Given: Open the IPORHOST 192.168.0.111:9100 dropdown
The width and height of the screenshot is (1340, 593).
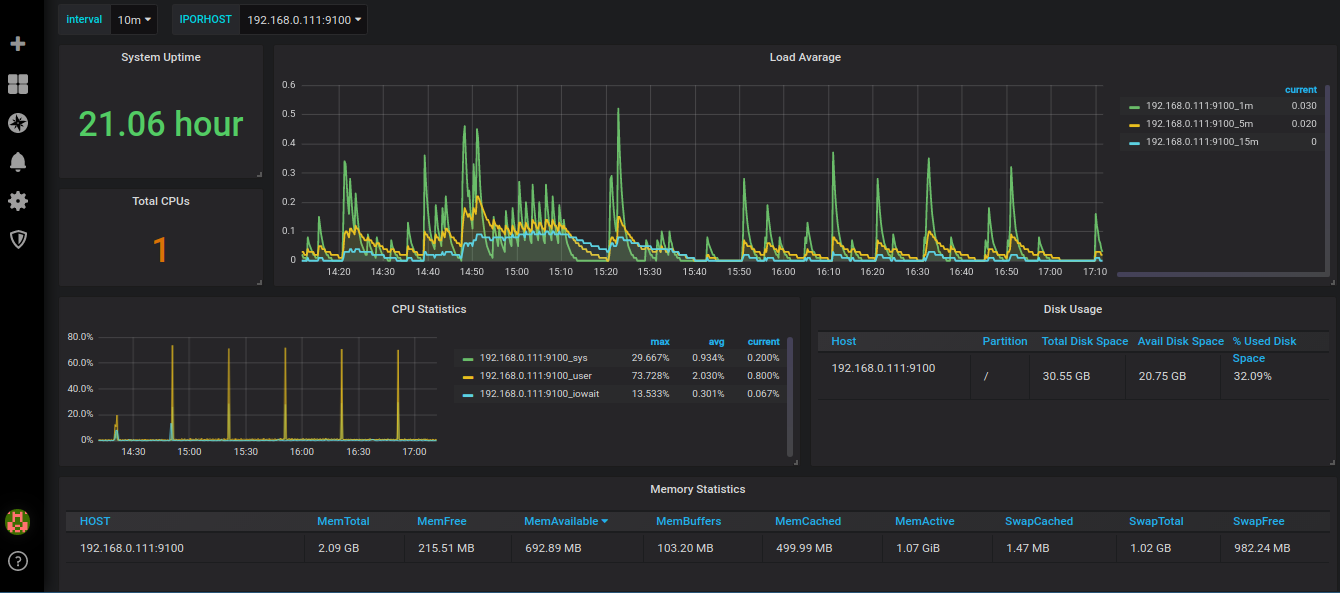Looking at the screenshot, I should coord(303,20).
